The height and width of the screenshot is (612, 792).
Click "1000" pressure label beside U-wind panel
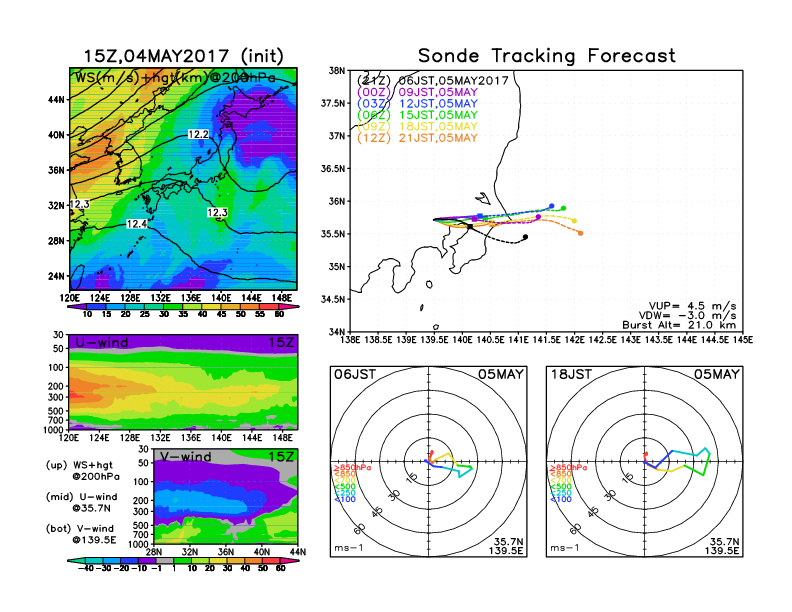54,430
